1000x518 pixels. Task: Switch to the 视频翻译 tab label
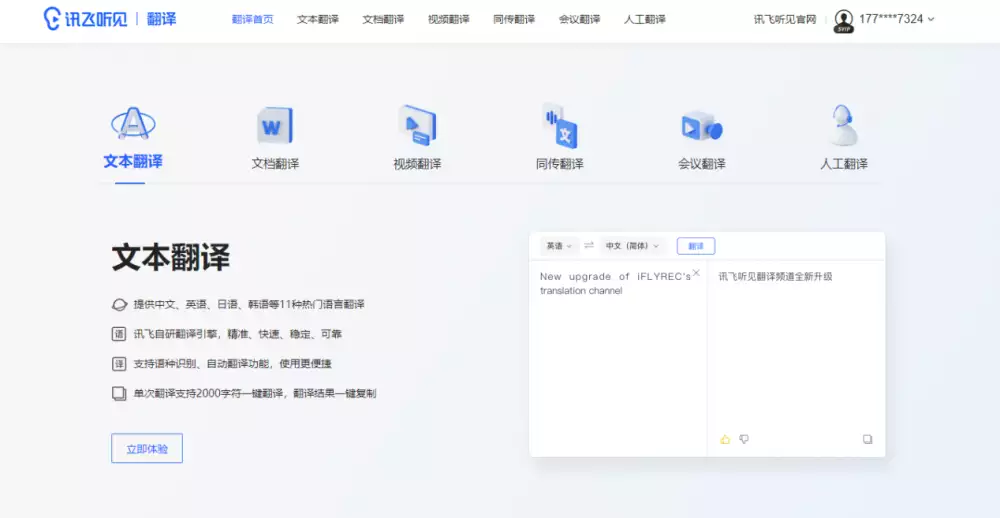click(x=417, y=164)
